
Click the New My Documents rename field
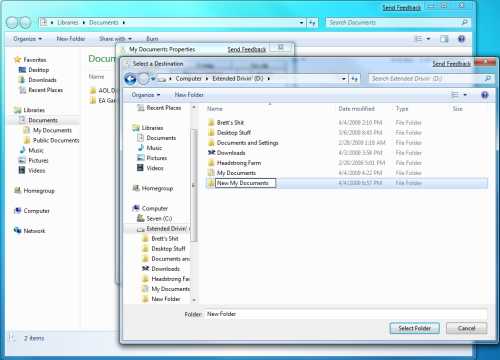245,183
